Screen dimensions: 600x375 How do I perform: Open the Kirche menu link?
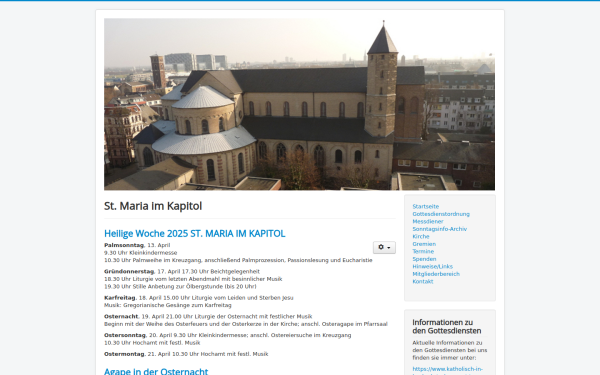[x=421, y=236]
